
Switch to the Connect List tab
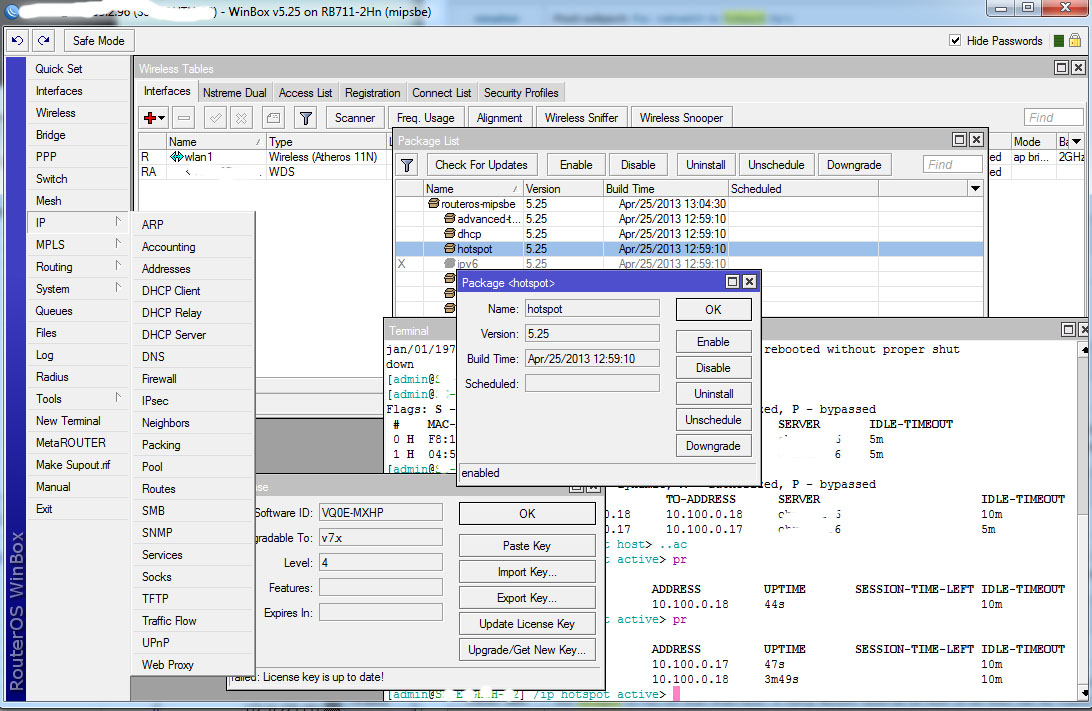click(442, 93)
